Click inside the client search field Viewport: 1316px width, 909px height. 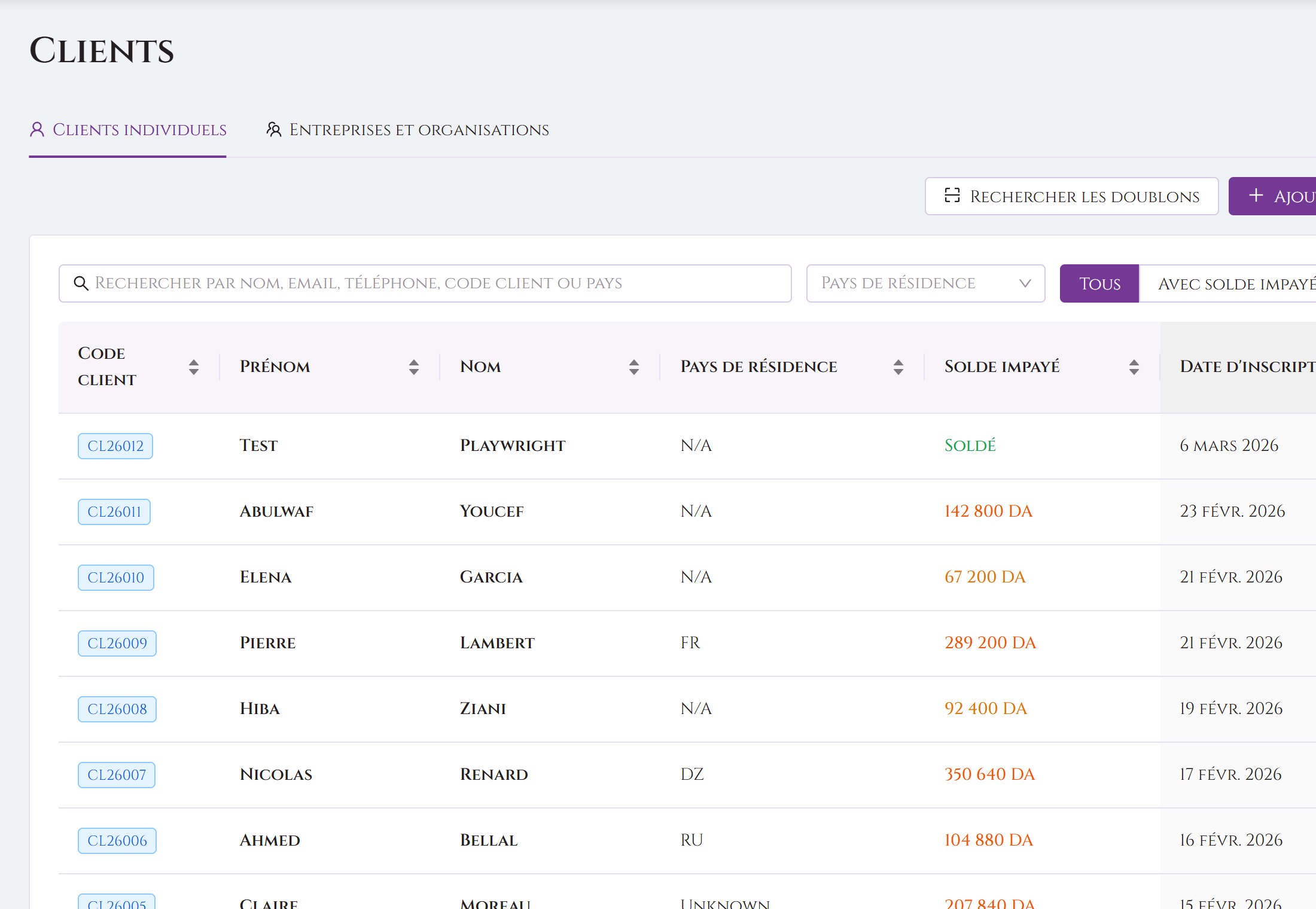click(419, 283)
